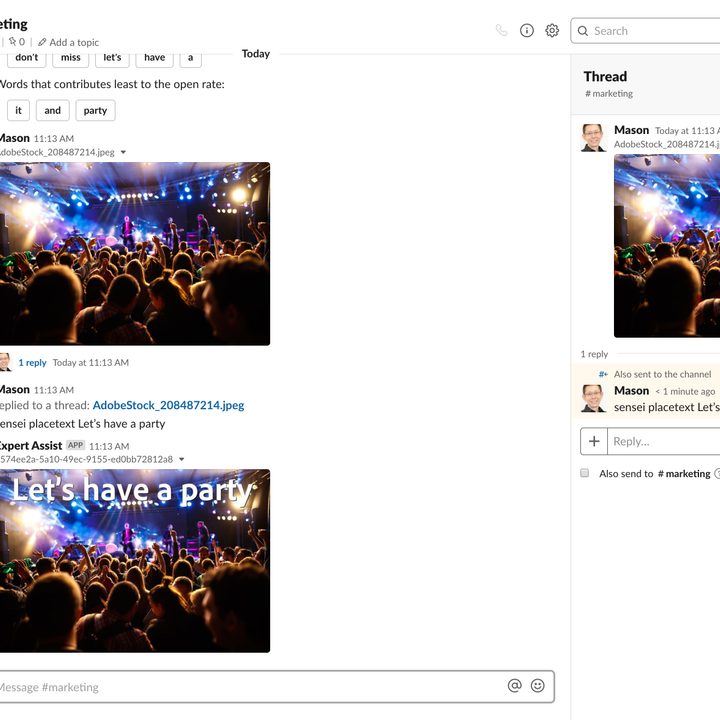The width and height of the screenshot is (720, 720).
Task: Open channel settings gear icon
Action: (552, 31)
